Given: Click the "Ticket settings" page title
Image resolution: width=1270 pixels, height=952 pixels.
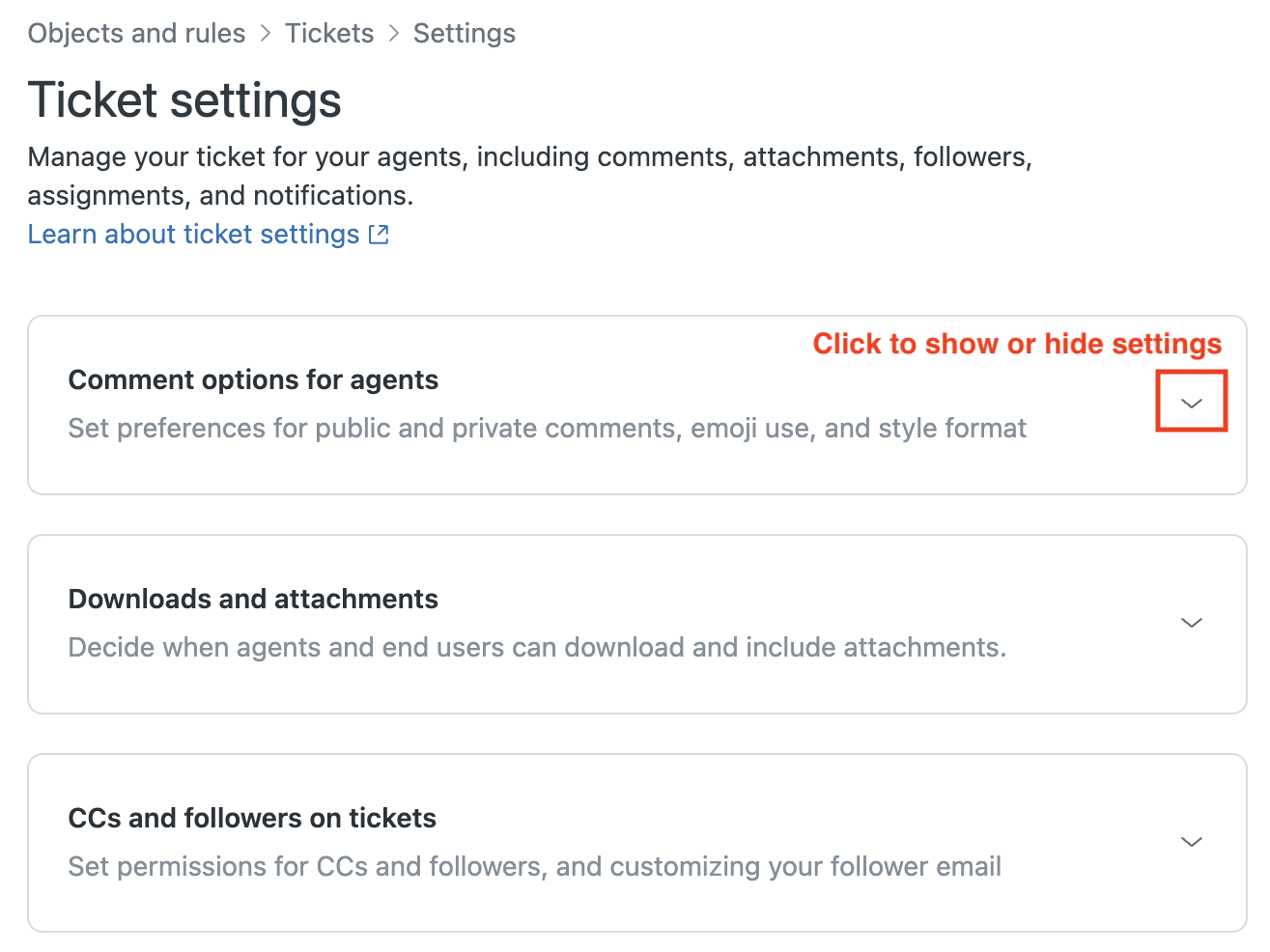Looking at the screenshot, I should 184,100.
